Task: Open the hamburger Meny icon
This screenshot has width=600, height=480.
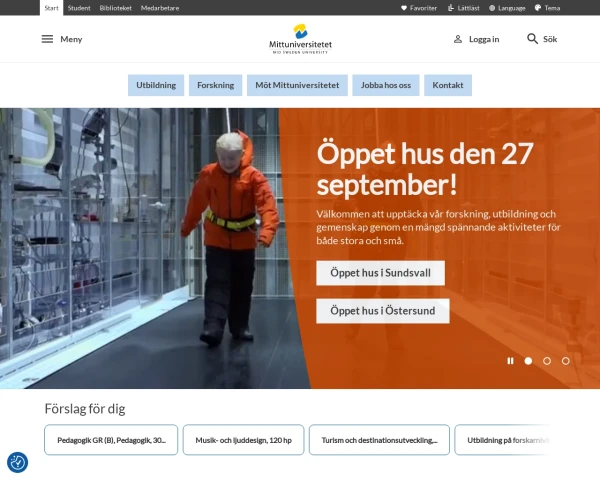Action: click(47, 39)
